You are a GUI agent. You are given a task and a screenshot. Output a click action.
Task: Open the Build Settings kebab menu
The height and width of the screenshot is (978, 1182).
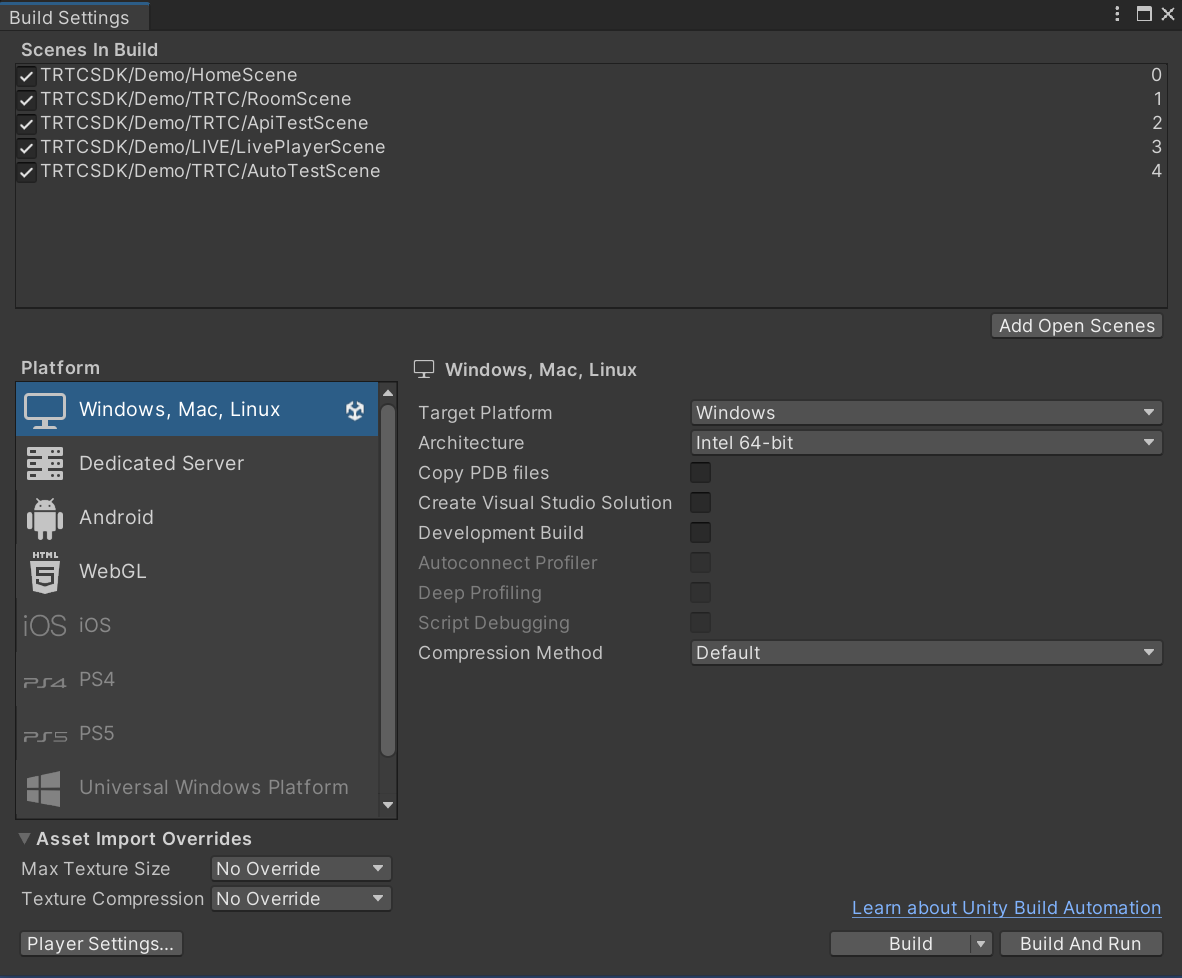pos(1118,14)
